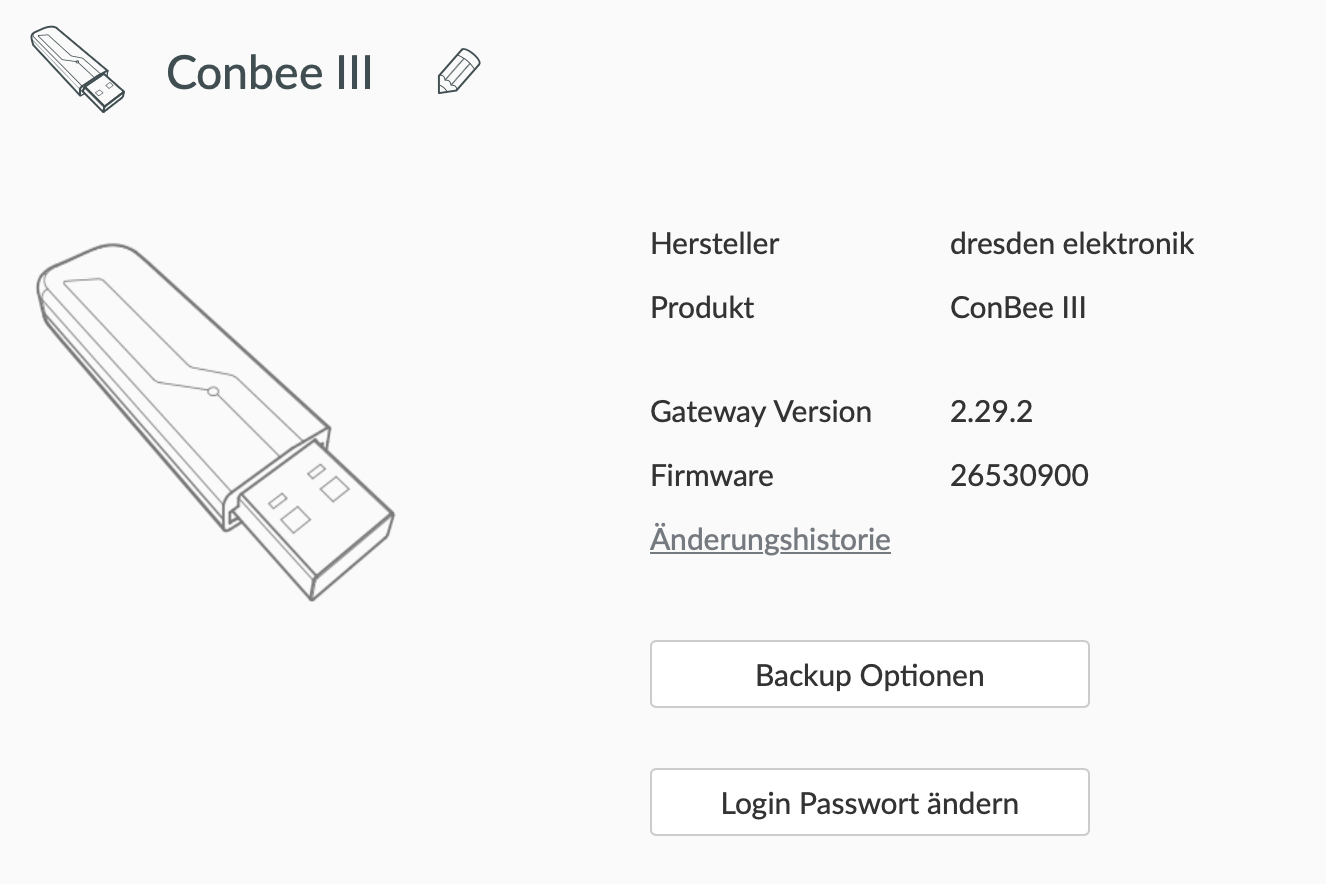
Task: Click the small USB stick icon in header
Action: click(x=78, y=69)
